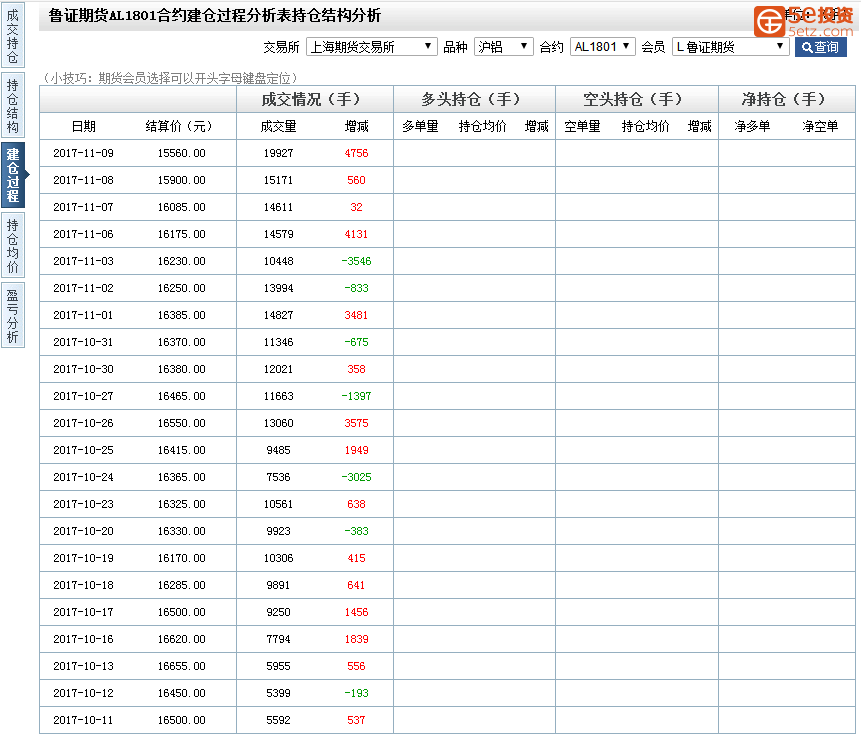Click the 多单量 column header
The width and height of the screenshot is (861, 734).
420,126
